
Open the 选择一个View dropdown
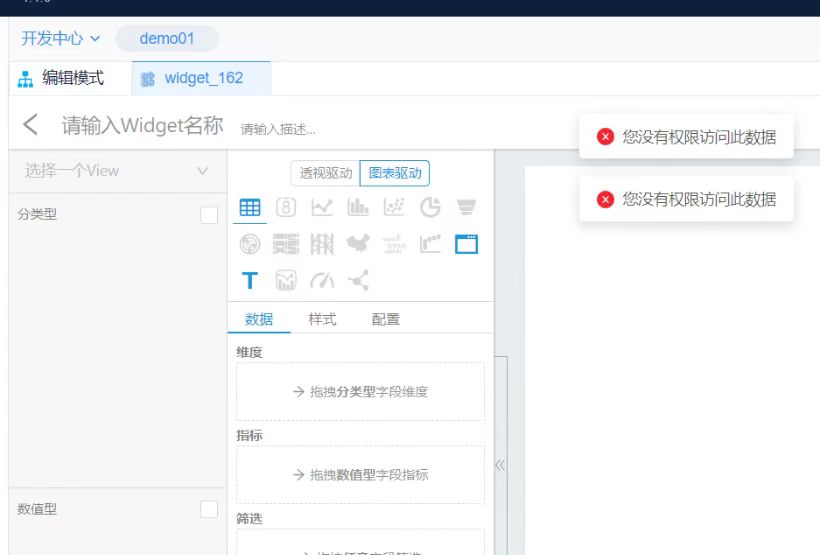point(115,171)
